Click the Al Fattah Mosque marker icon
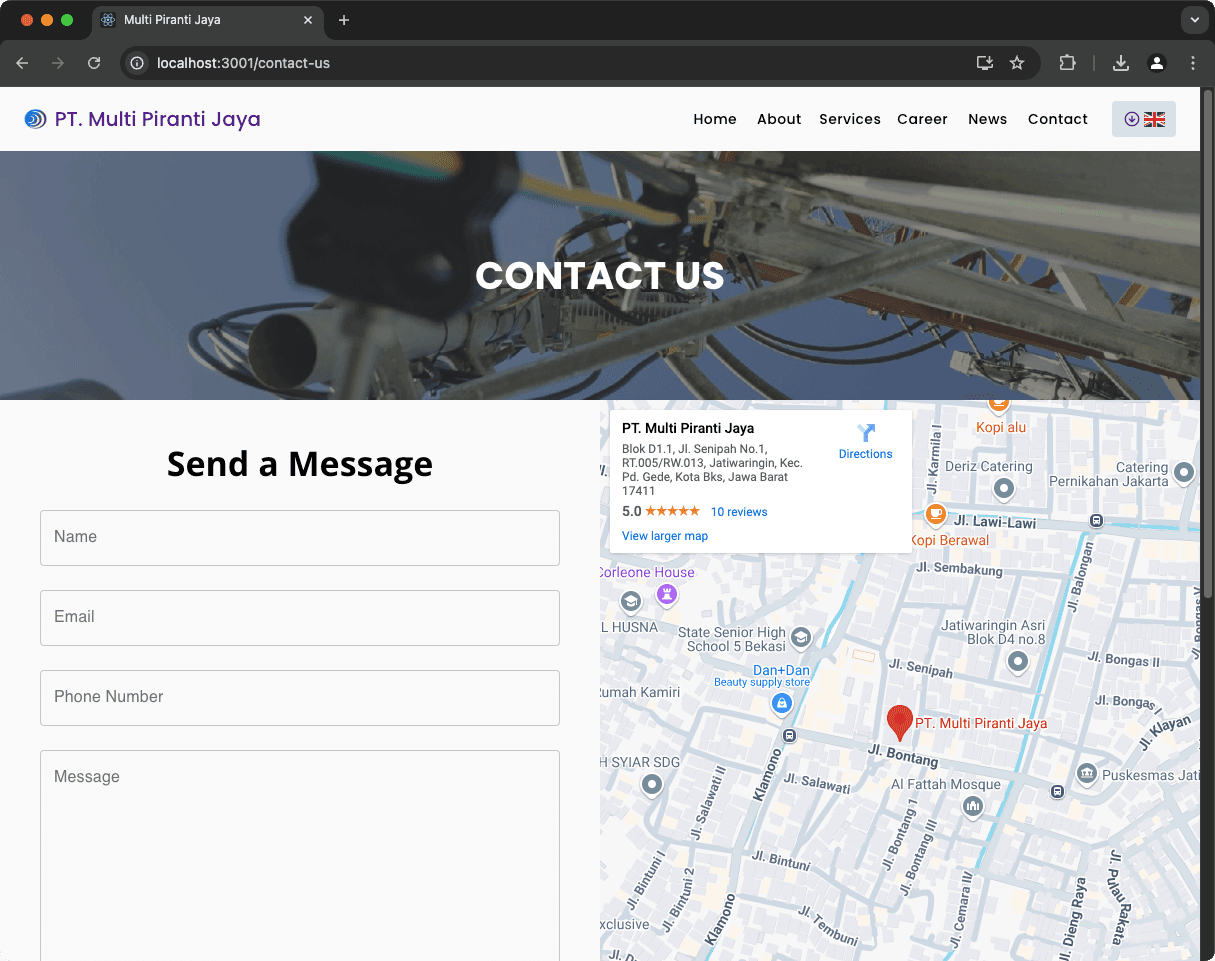 click(x=973, y=807)
